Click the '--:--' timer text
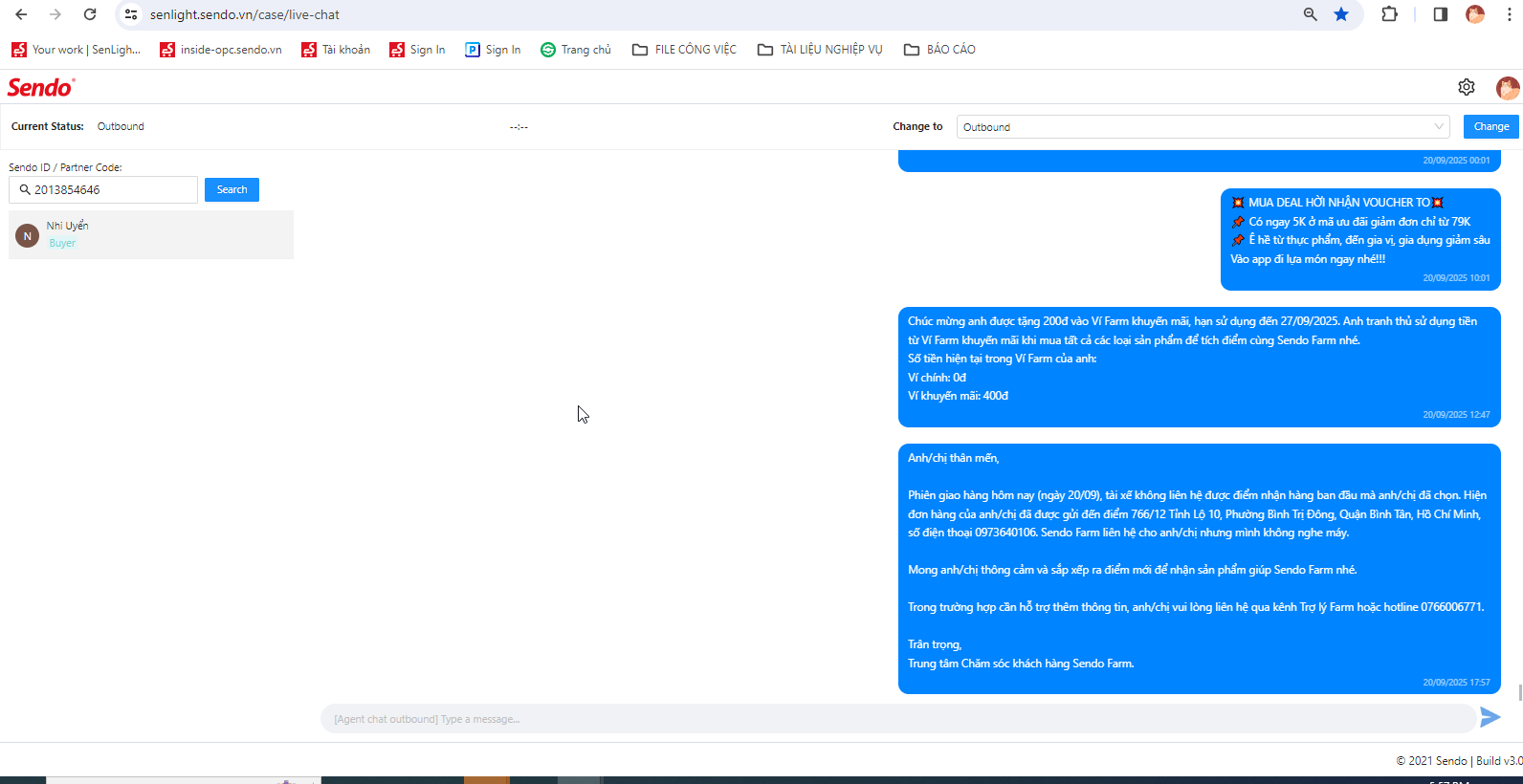 519,127
